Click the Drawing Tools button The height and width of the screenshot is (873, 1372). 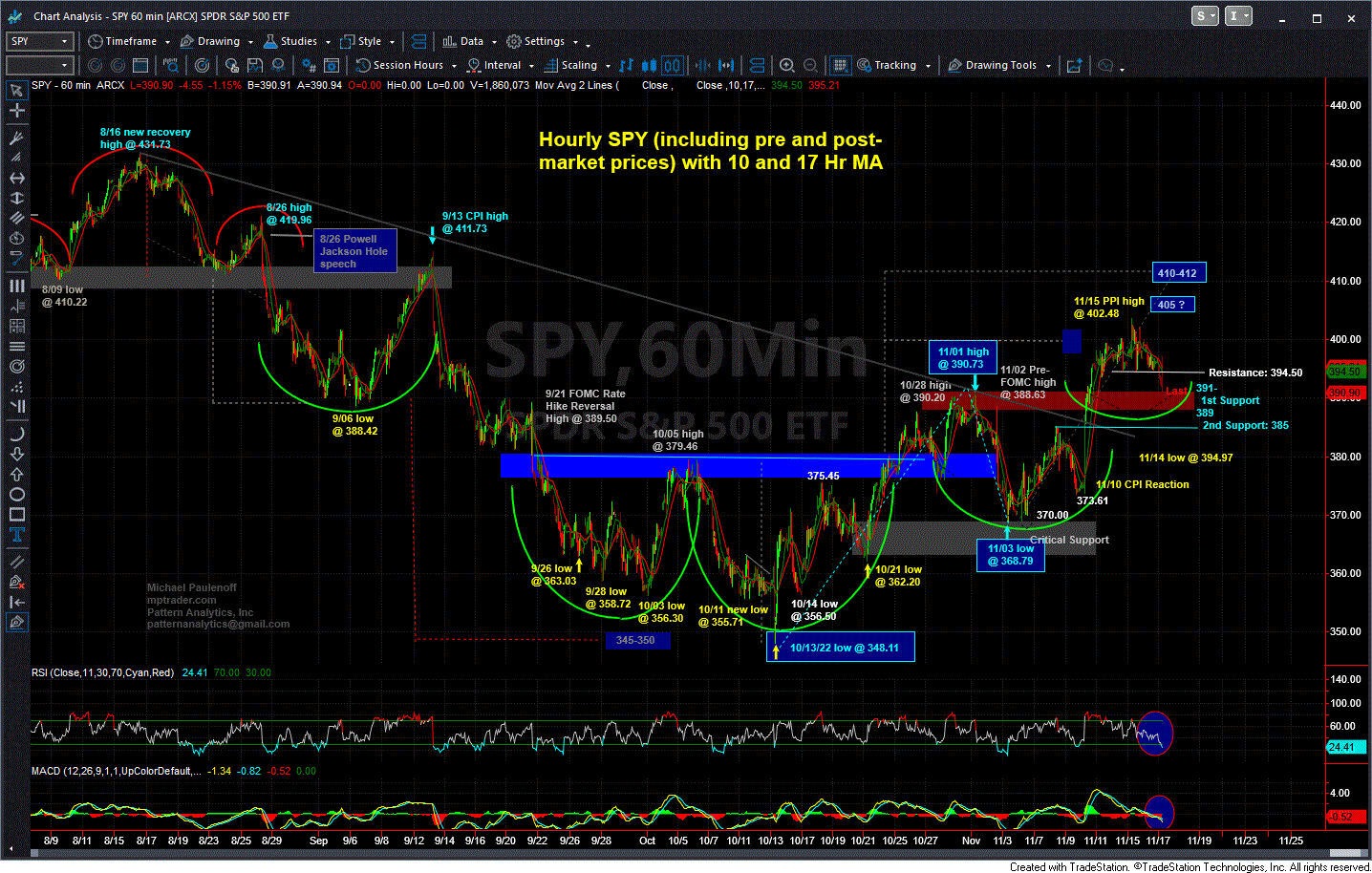click(993, 65)
